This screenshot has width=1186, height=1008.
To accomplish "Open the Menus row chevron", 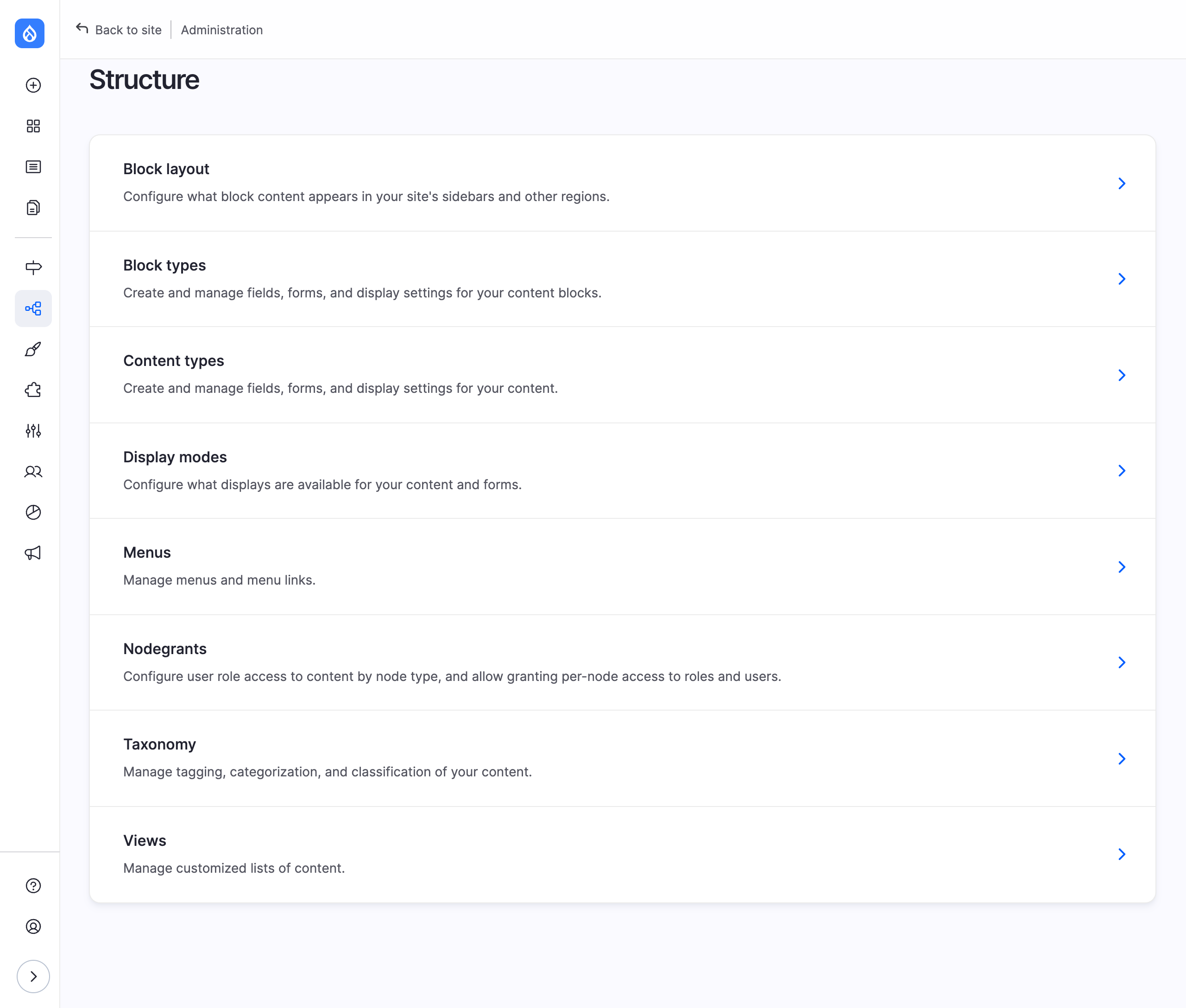I will 1122,567.
